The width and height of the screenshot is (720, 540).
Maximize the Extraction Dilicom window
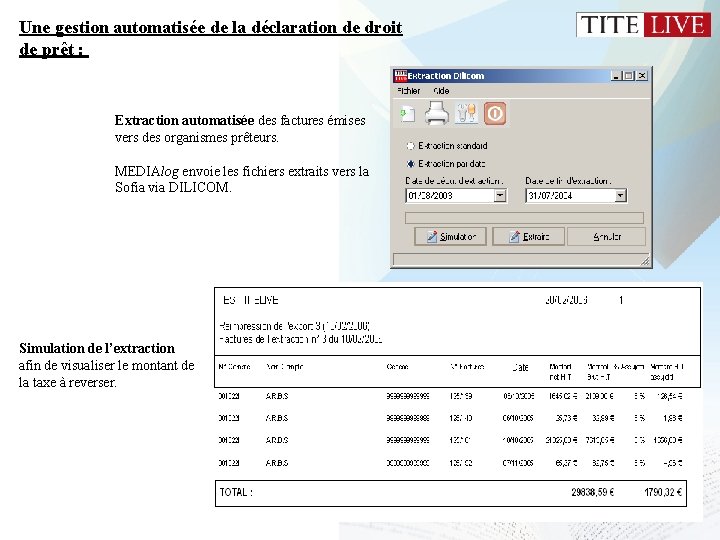[x=629, y=76]
